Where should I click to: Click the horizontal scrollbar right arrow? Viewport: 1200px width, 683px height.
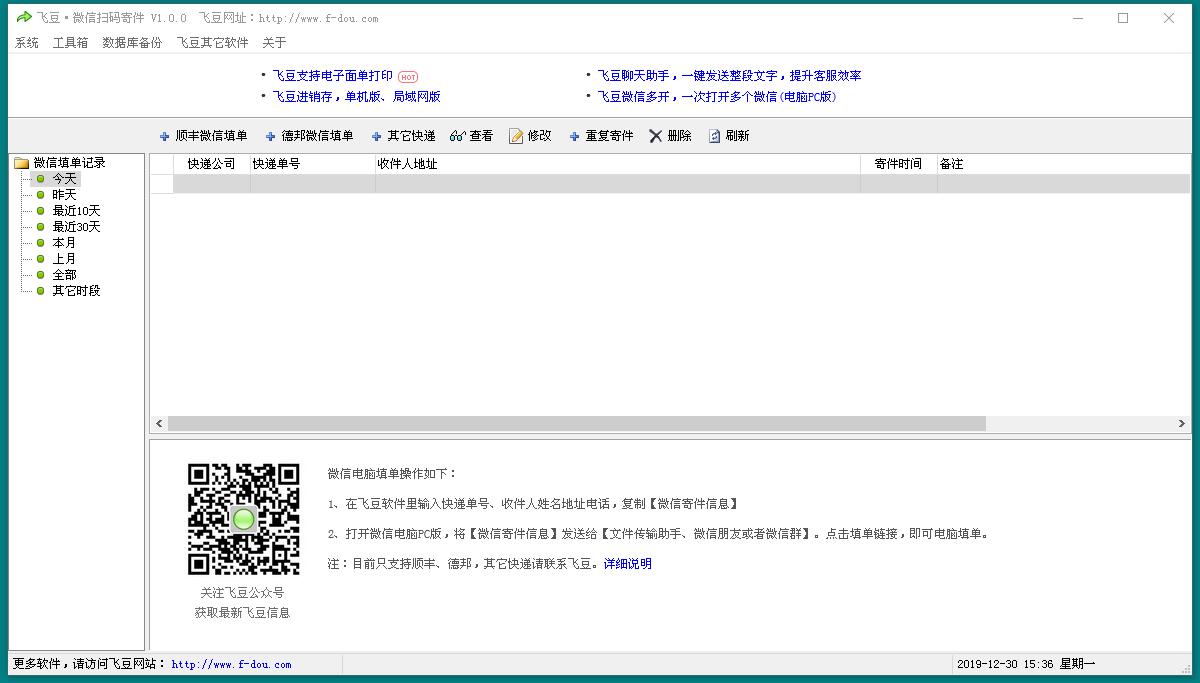[x=1181, y=424]
